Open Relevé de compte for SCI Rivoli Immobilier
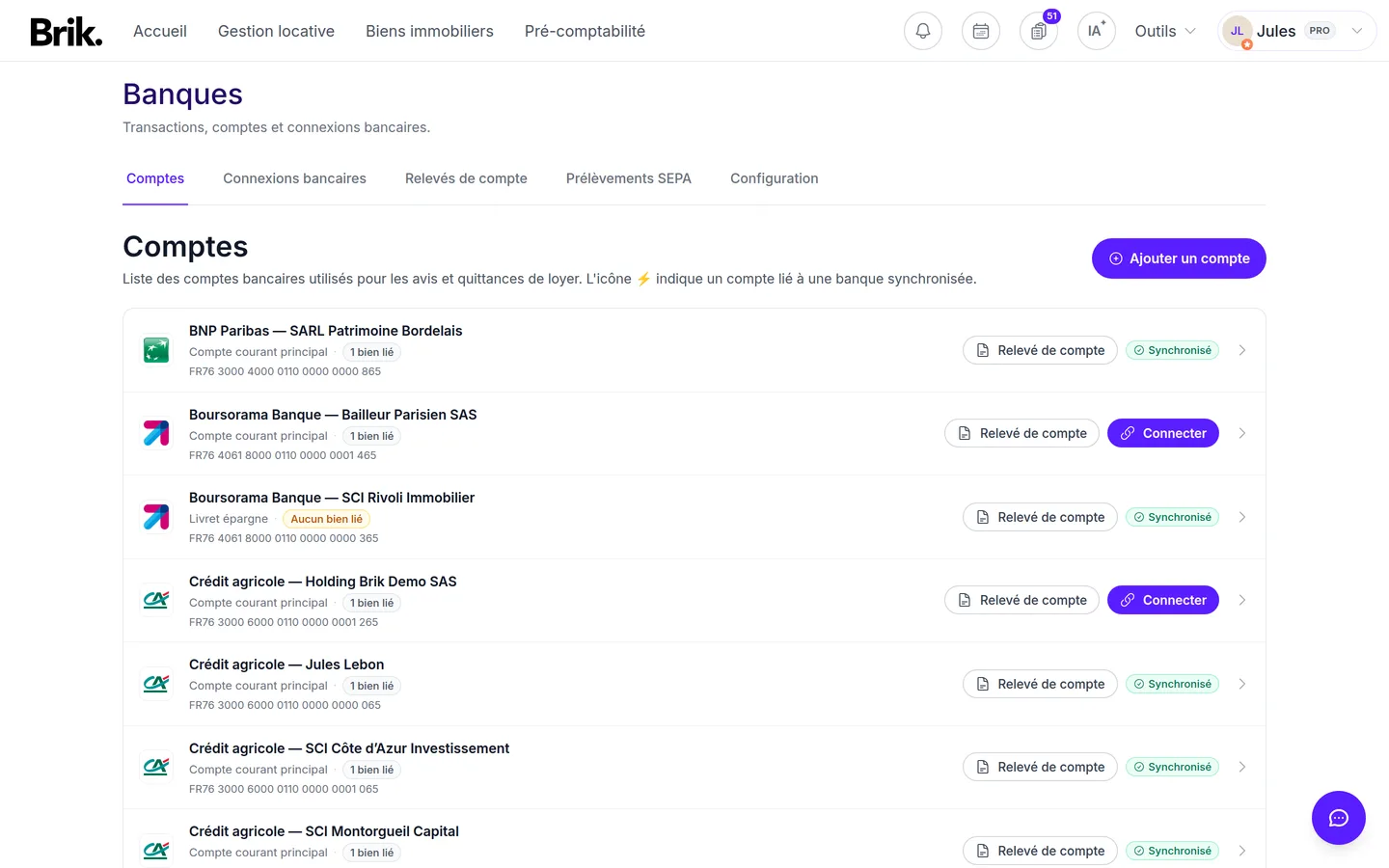1389x868 pixels. pos(1040,517)
